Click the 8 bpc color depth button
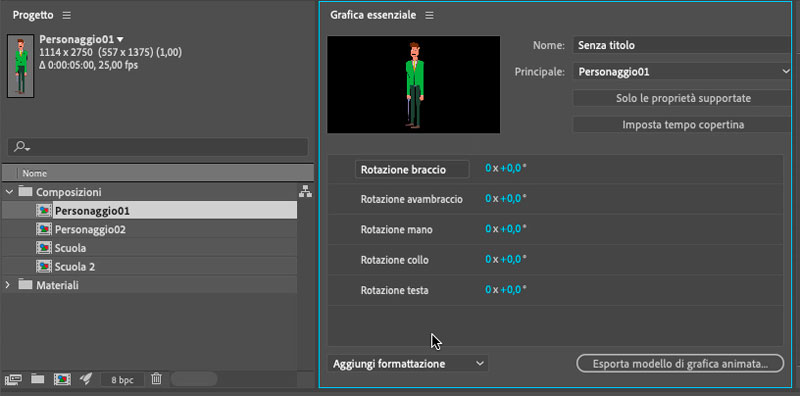800x396 pixels. (121, 380)
